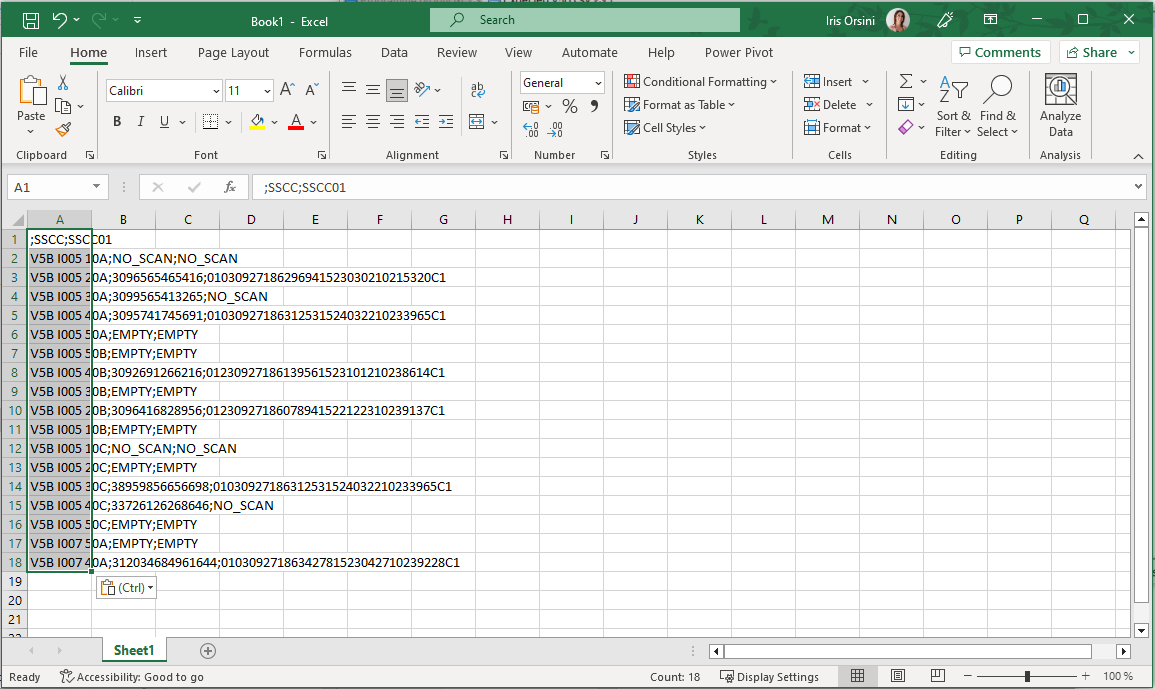Click the Save icon in title bar
1155x689 pixels.
tap(31, 21)
